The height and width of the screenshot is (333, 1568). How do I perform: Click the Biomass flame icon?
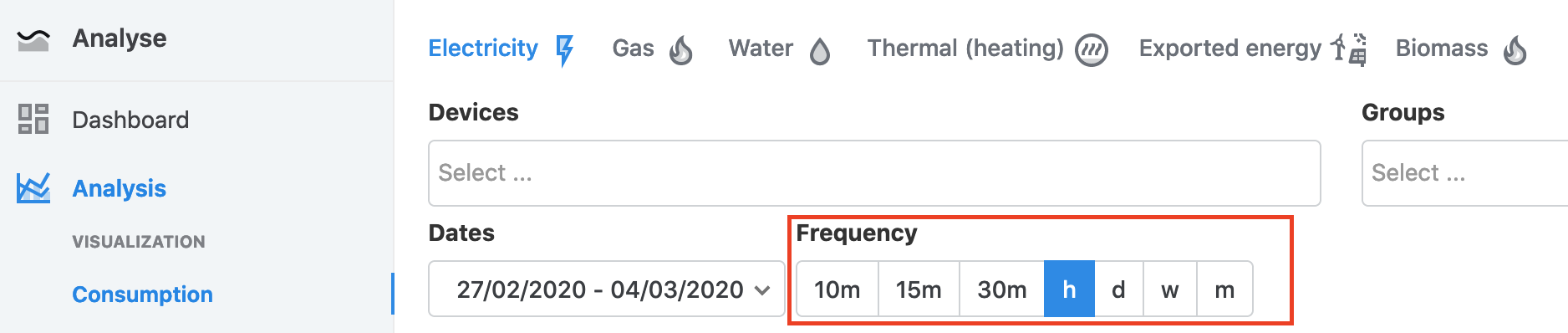[1515, 50]
